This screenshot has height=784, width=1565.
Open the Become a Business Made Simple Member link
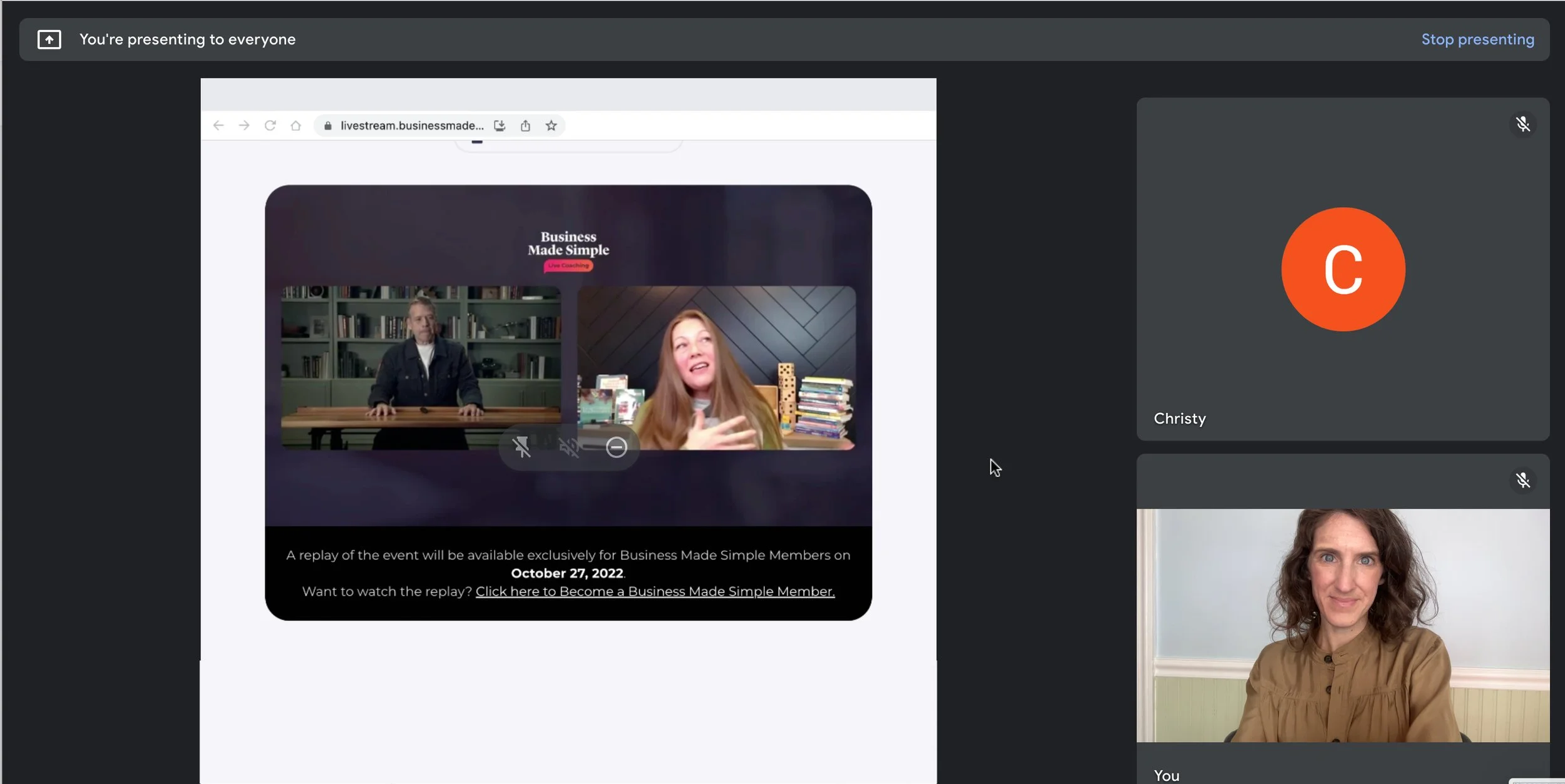[x=655, y=591]
